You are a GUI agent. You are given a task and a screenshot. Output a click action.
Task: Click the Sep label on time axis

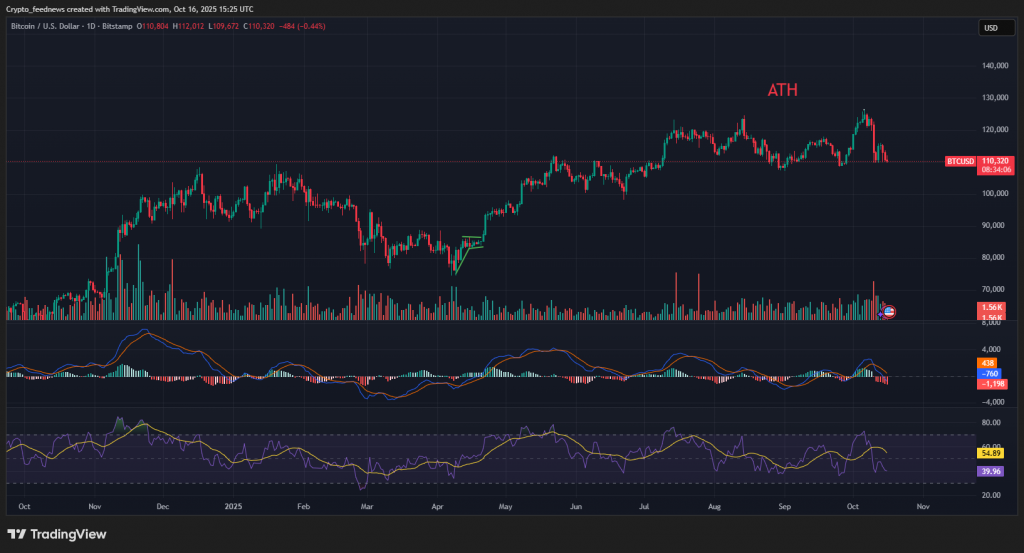click(x=784, y=506)
